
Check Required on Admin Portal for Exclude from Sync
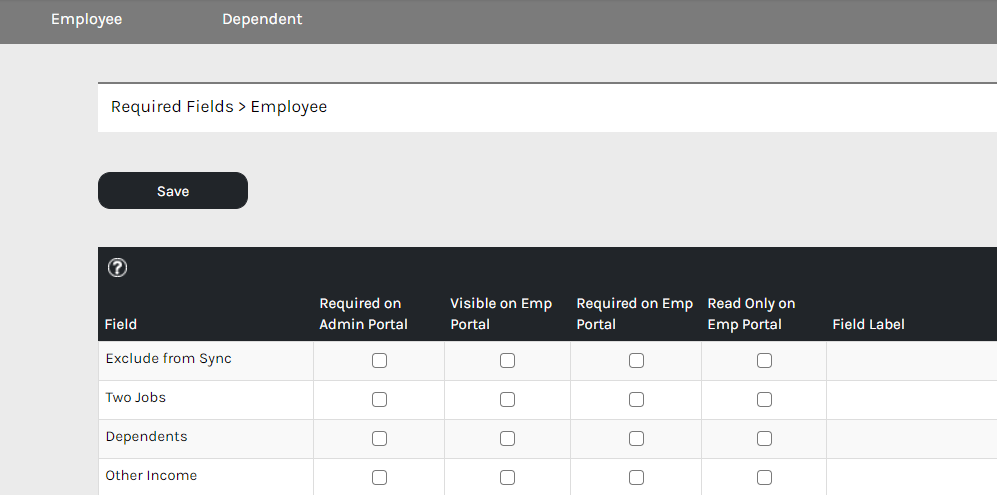tap(379, 361)
